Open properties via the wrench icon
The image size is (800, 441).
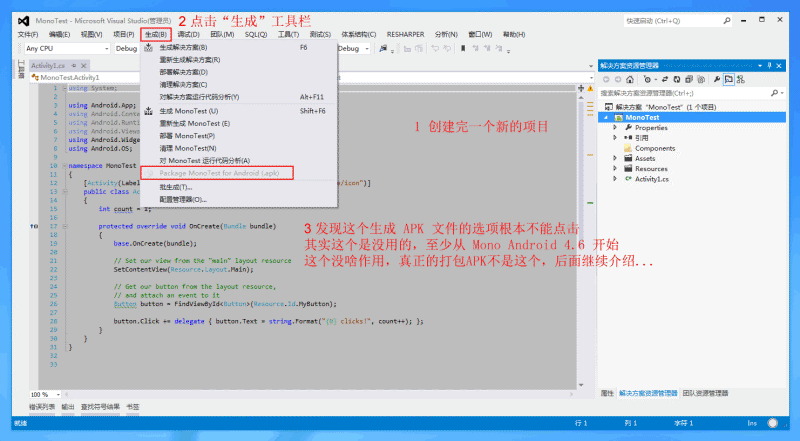[715, 79]
